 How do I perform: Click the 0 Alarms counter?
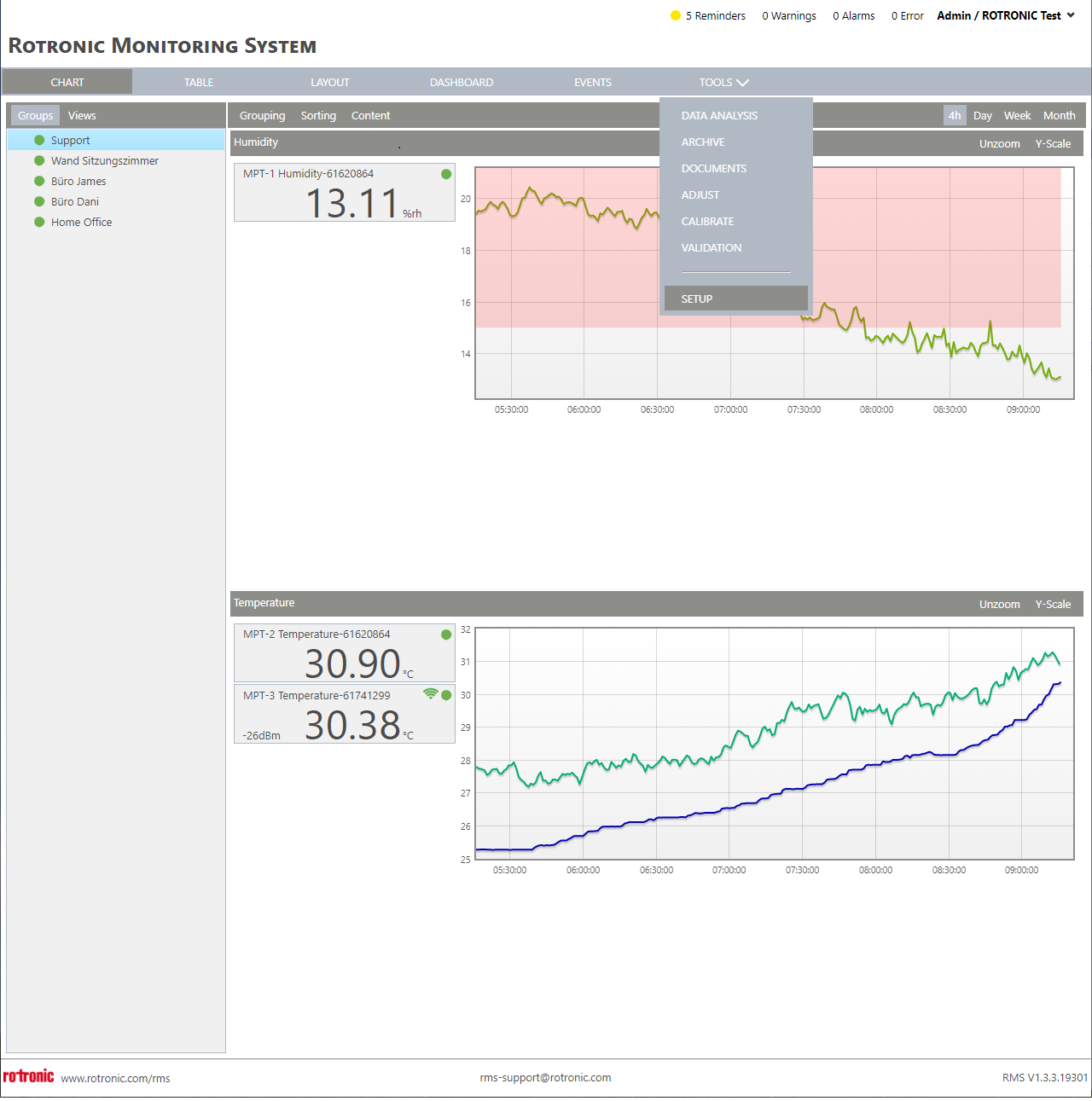pyautogui.click(x=854, y=15)
